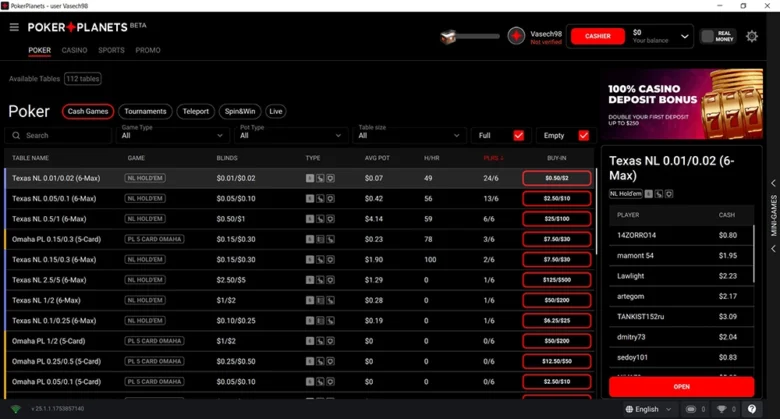Image resolution: width=780 pixels, height=419 pixels.
Task: Select the Teleport filter
Action: [x=195, y=111]
